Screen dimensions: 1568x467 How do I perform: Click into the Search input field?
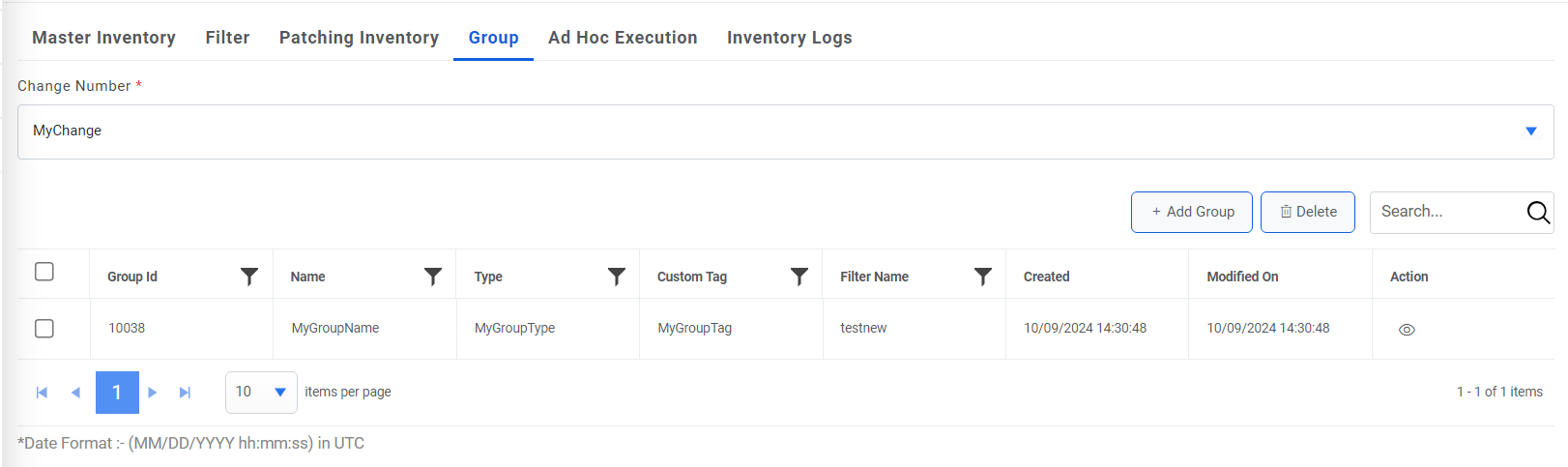(x=1445, y=212)
